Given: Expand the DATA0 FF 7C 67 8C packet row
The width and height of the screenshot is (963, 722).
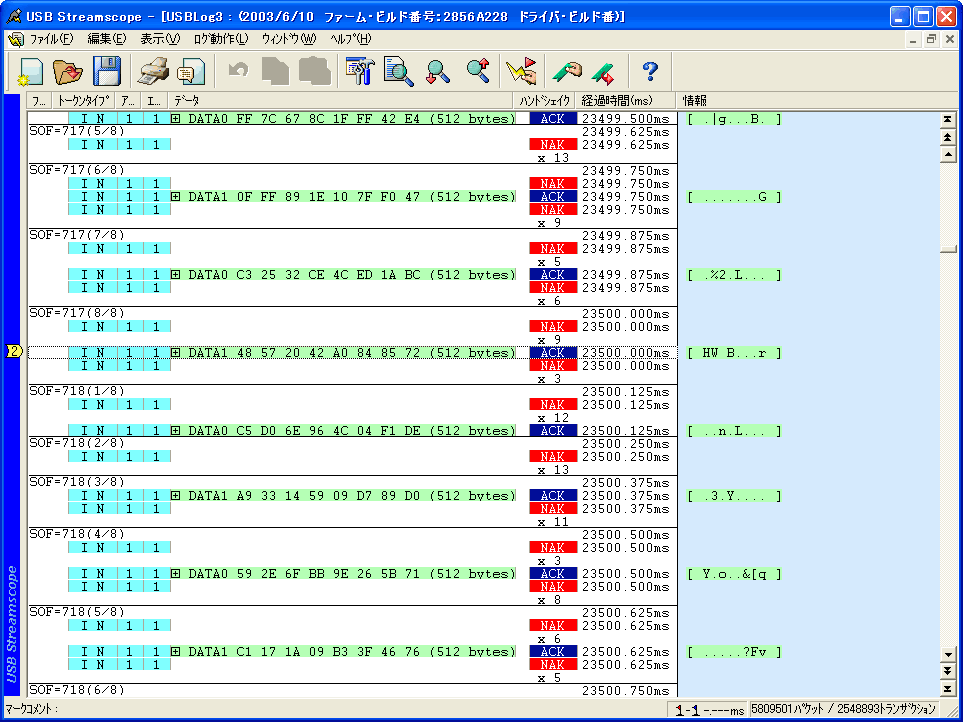Looking at the screenshot, I should [x=176, y=118].
